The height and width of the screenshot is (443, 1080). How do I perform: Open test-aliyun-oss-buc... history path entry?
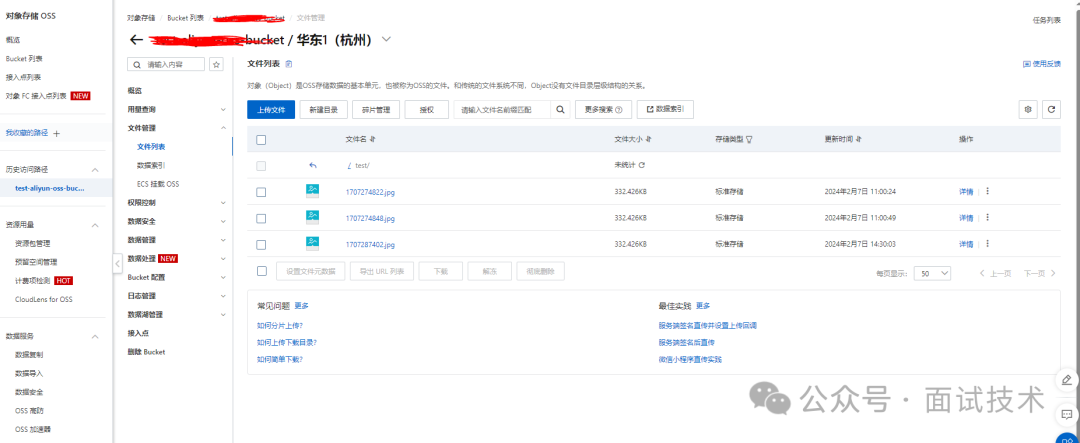point(50,188)
